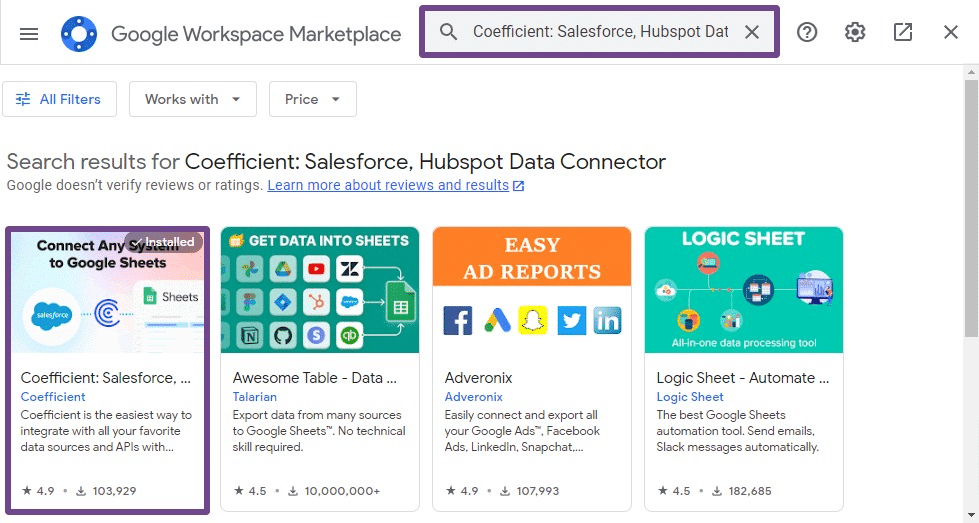Screen dimensions: 979x523
Task: Click the Logic Sheet developer link
Action: click(690, 397)
